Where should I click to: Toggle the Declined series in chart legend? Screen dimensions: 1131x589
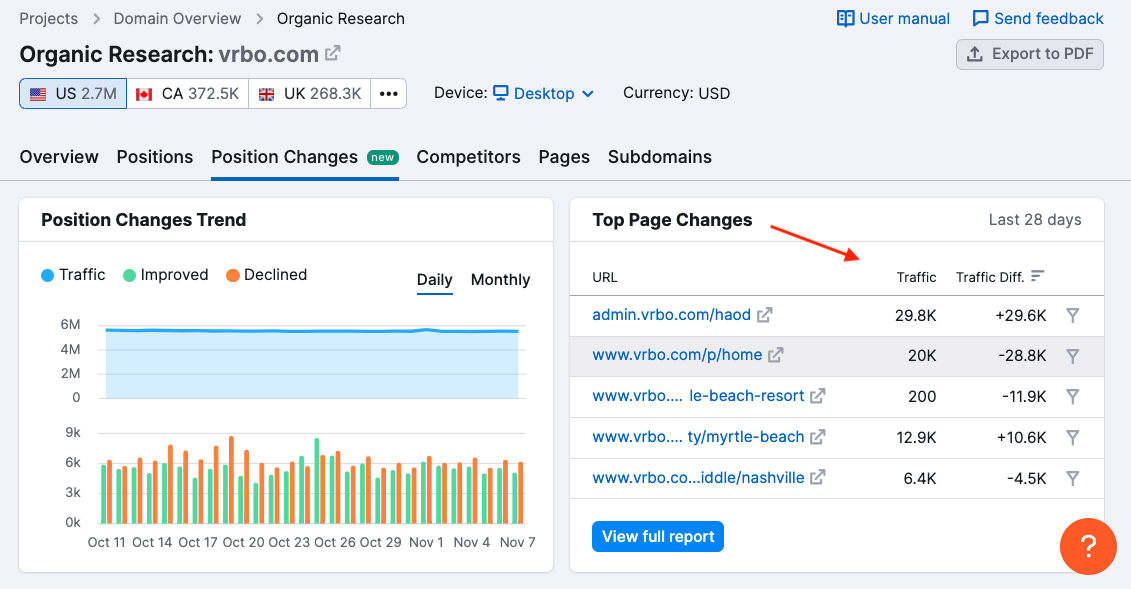[266, 275]
